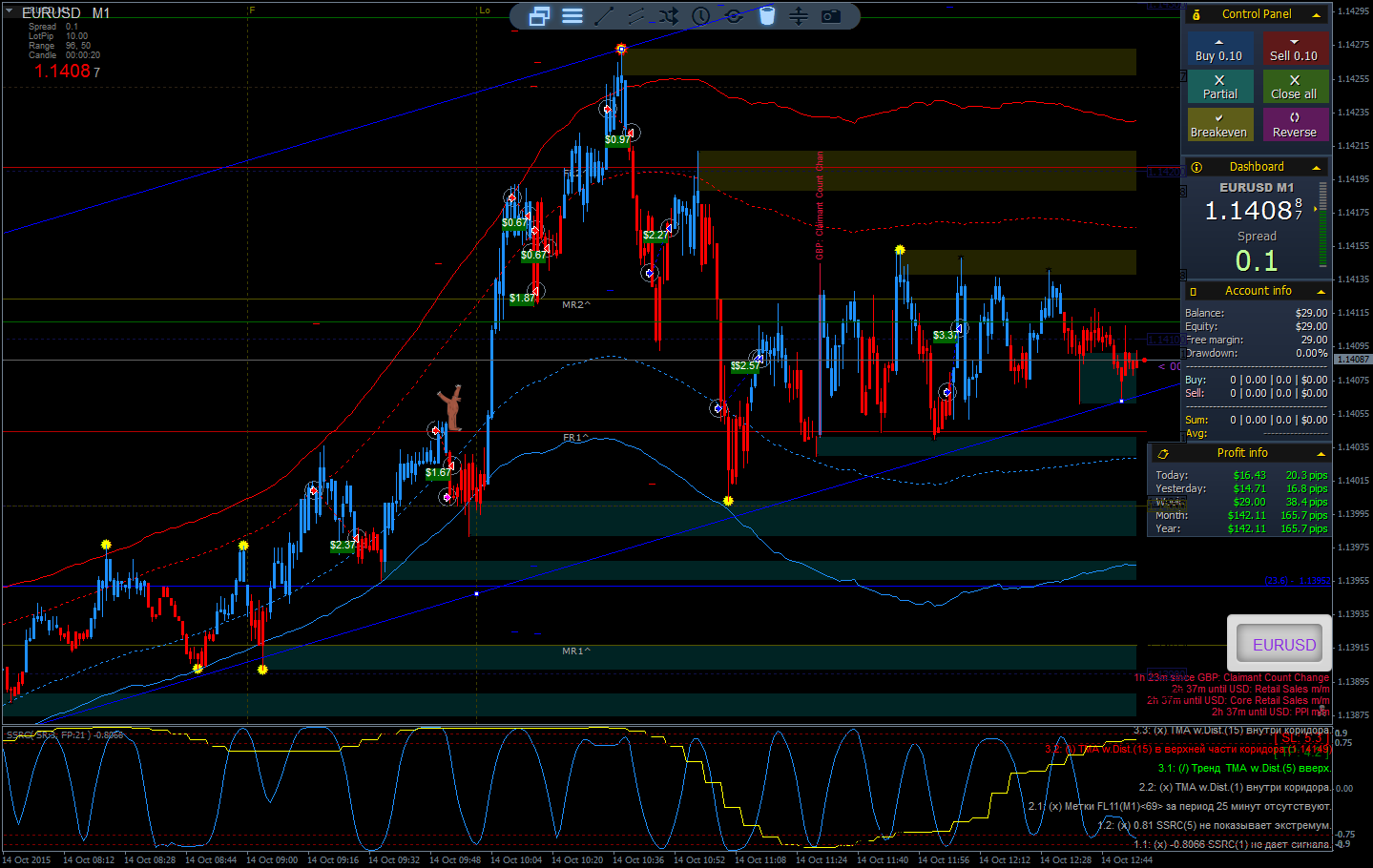Click the $2.37 trade label on chart
The image size is (1373, 868).
tap(343, 545)
